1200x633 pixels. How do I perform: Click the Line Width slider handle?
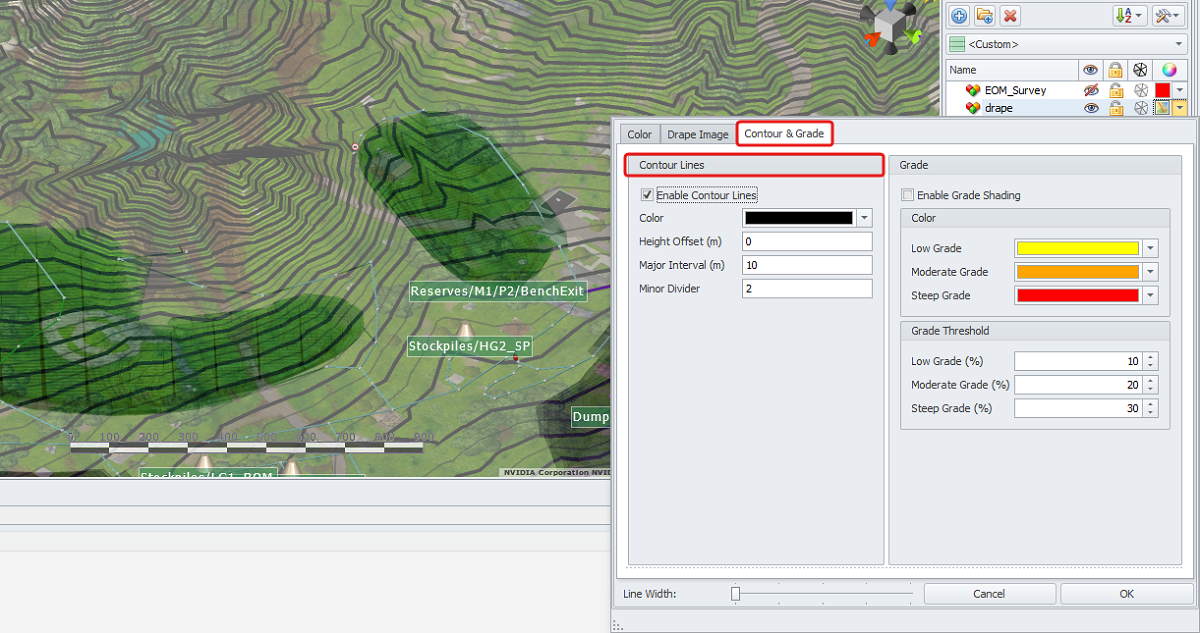pyautogui.click(x=735, y=594)
